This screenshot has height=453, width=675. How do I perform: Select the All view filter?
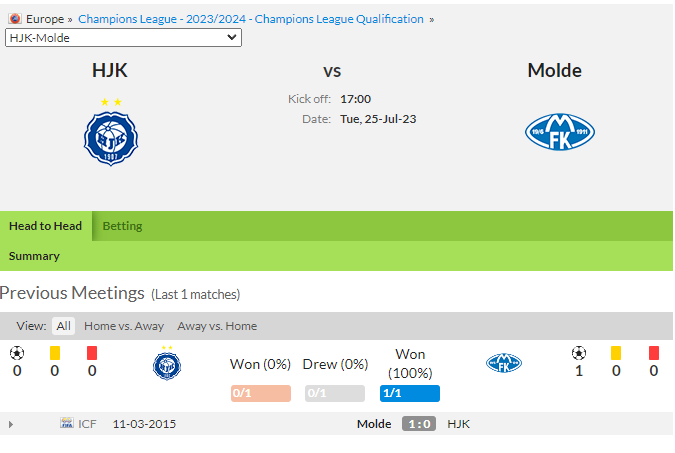click(x=63, y=326)
